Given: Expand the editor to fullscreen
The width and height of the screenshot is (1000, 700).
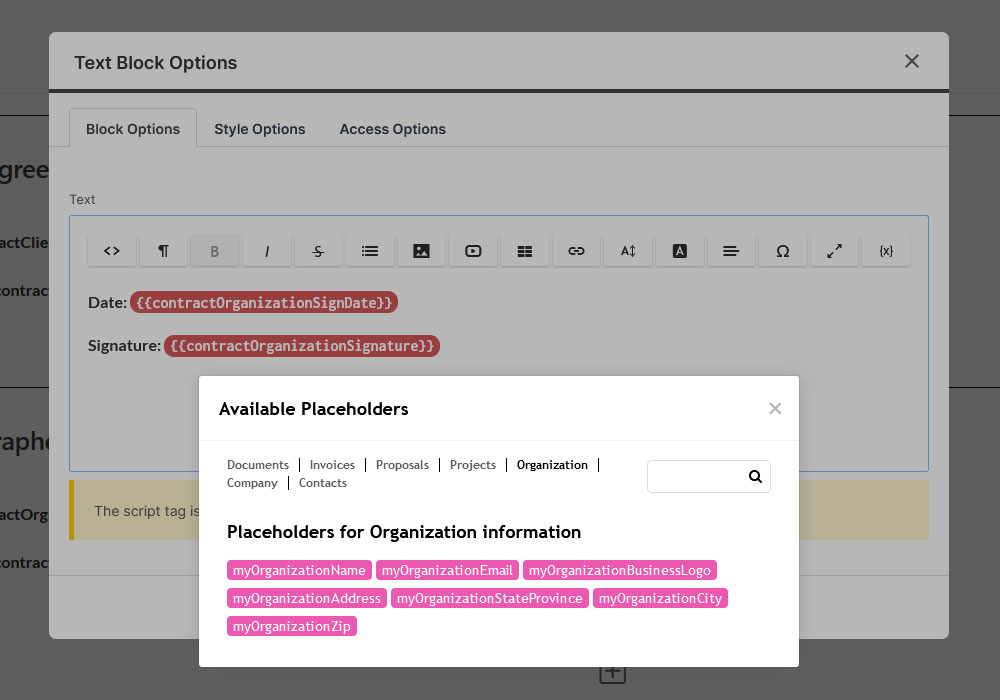Looking at the screenshot, I should coord(834,251).
